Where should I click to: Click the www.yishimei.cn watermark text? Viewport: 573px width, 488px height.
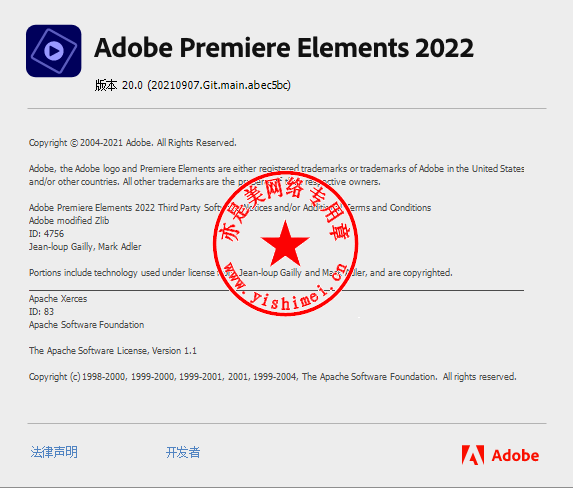285,289
